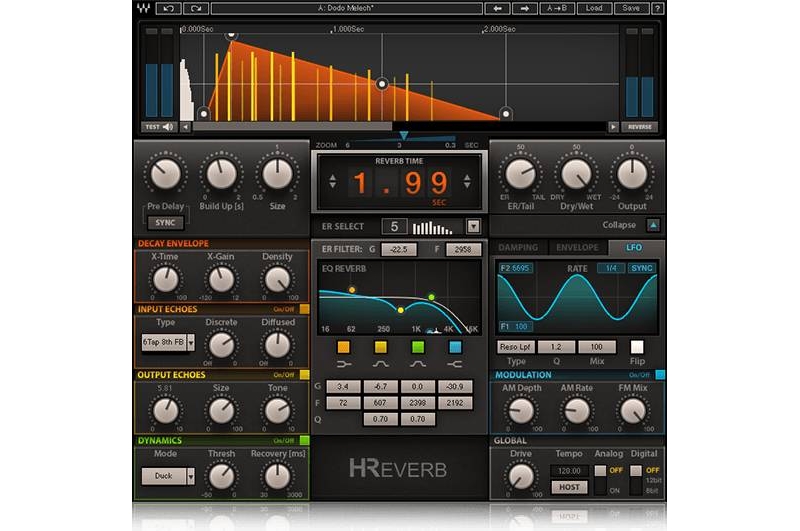Collapse the lower panel with the triangle
Screen dimensions: 800x531
pos(654,225)
